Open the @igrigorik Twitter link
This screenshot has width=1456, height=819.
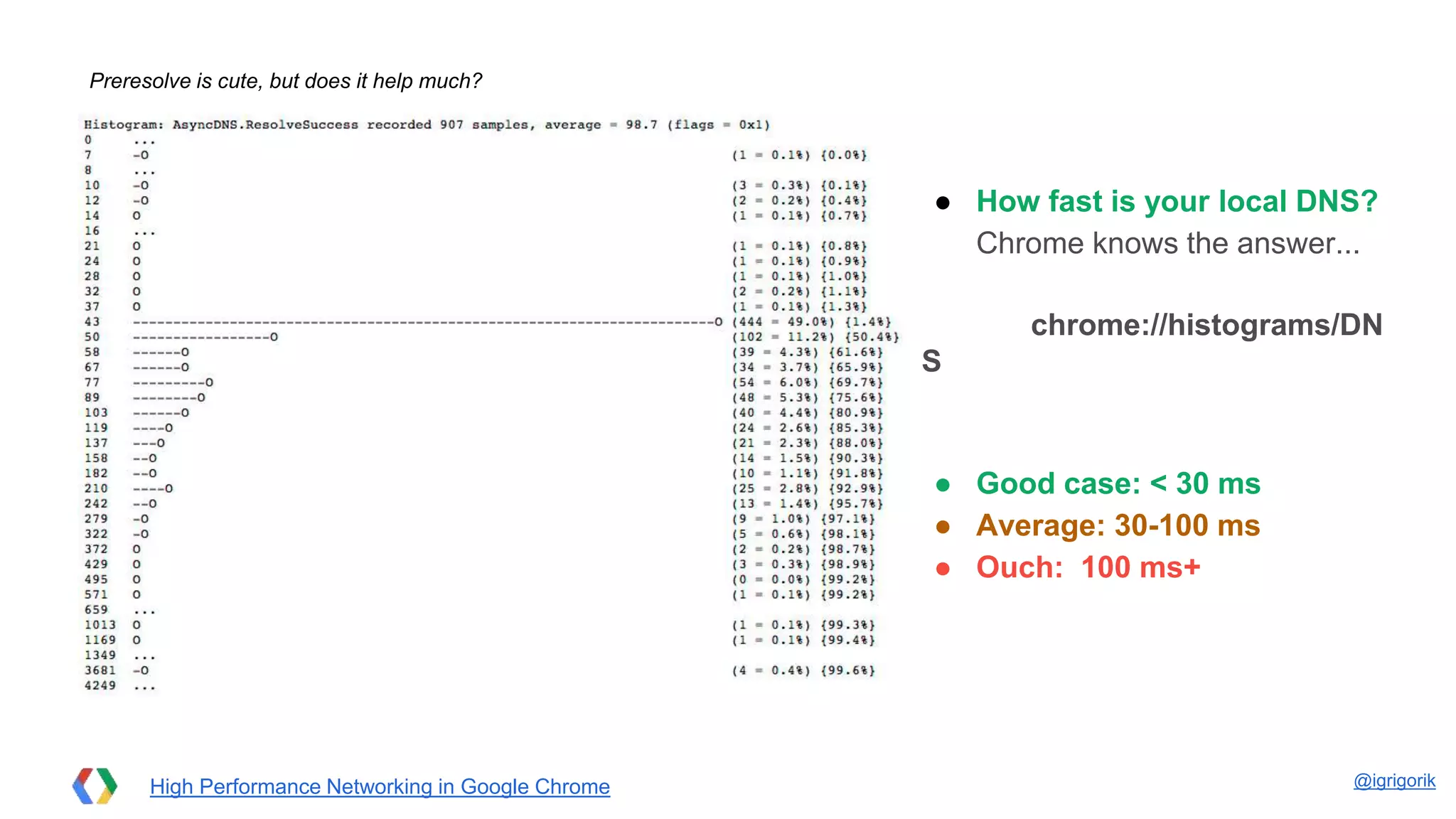click(1393, 781)
